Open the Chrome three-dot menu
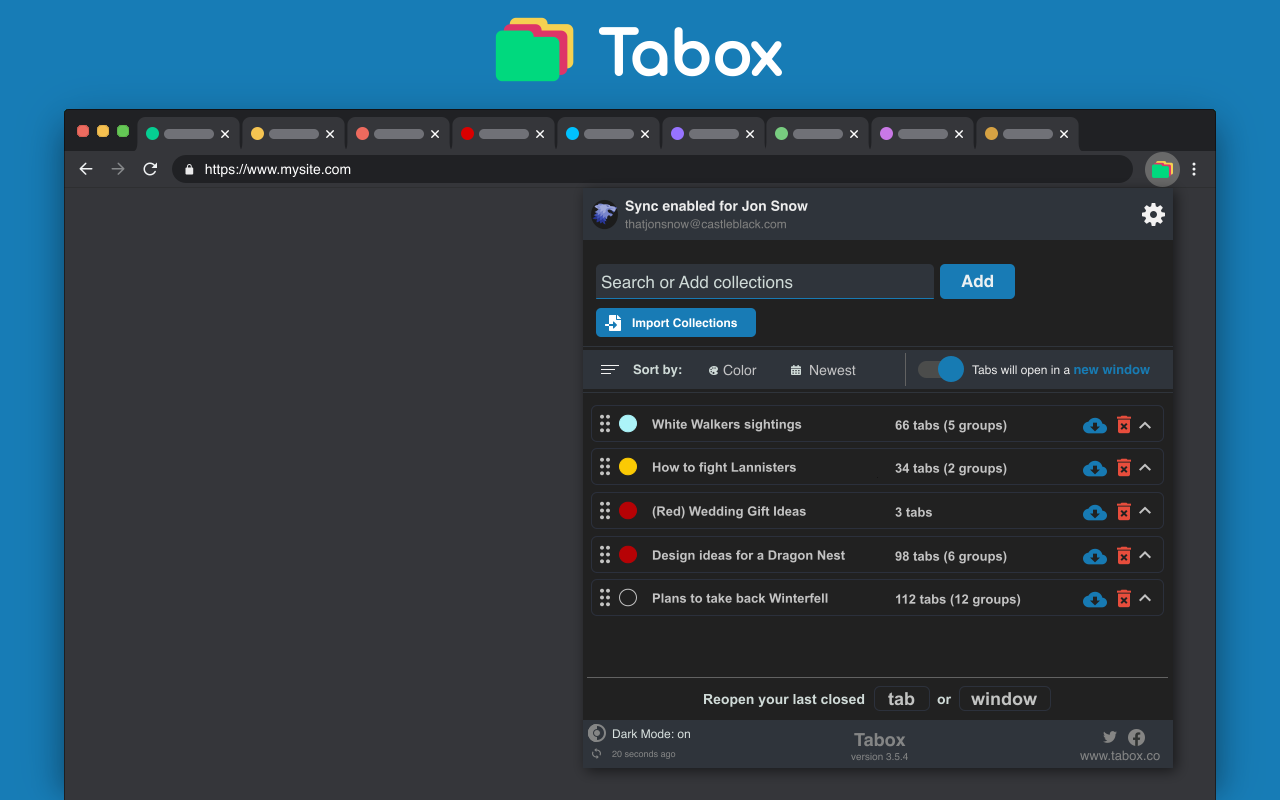Screen dimensions: 1280x800 point(1194,169)
